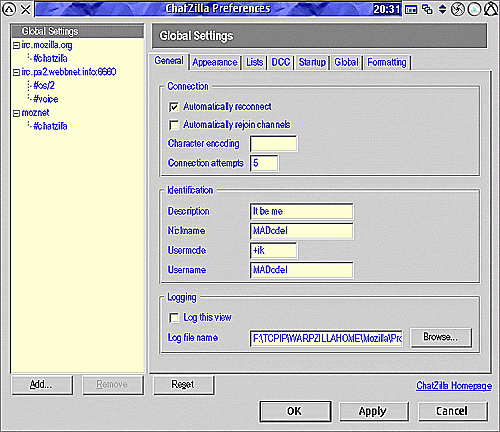
Task: Open the window system menu icon
Action: 9,9
